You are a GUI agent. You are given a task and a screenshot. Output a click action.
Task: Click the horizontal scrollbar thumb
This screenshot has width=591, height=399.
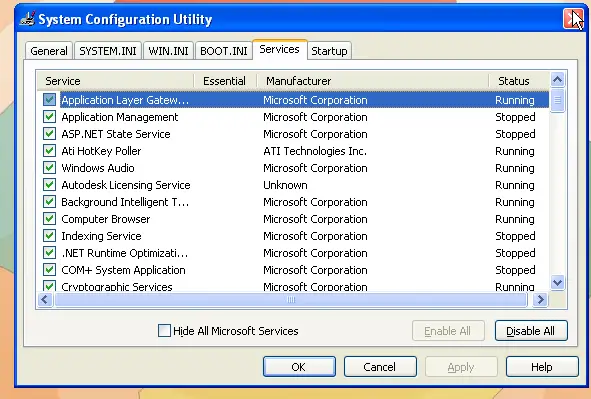[291, 300]
